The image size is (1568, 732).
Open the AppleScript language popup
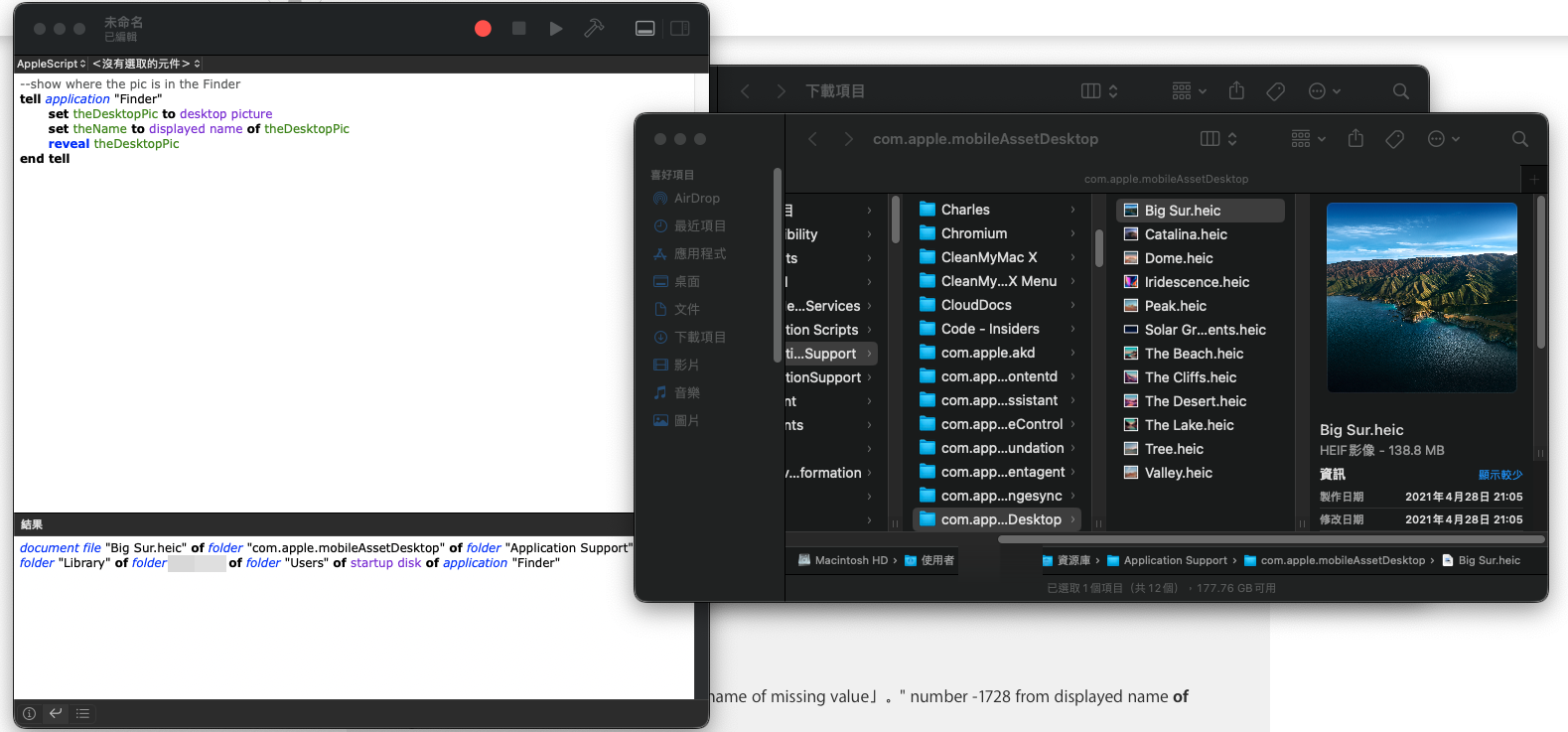[52, 64]
